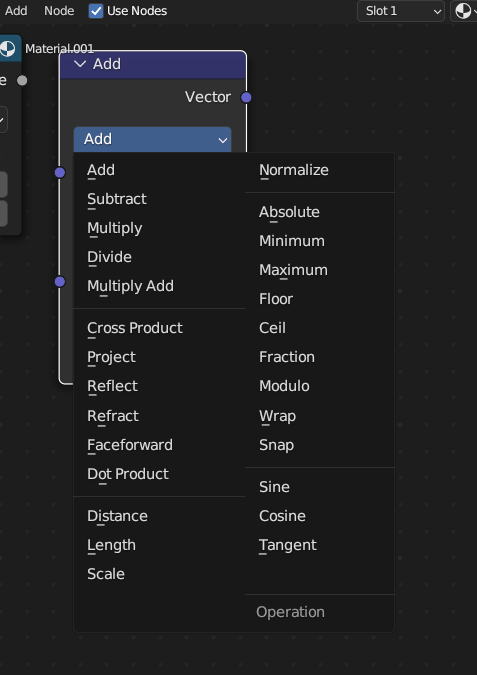Image resolution: width=477 pixels, height=675 pixels.
Task: Select the Multiply operation
Action: coord(159,228)
